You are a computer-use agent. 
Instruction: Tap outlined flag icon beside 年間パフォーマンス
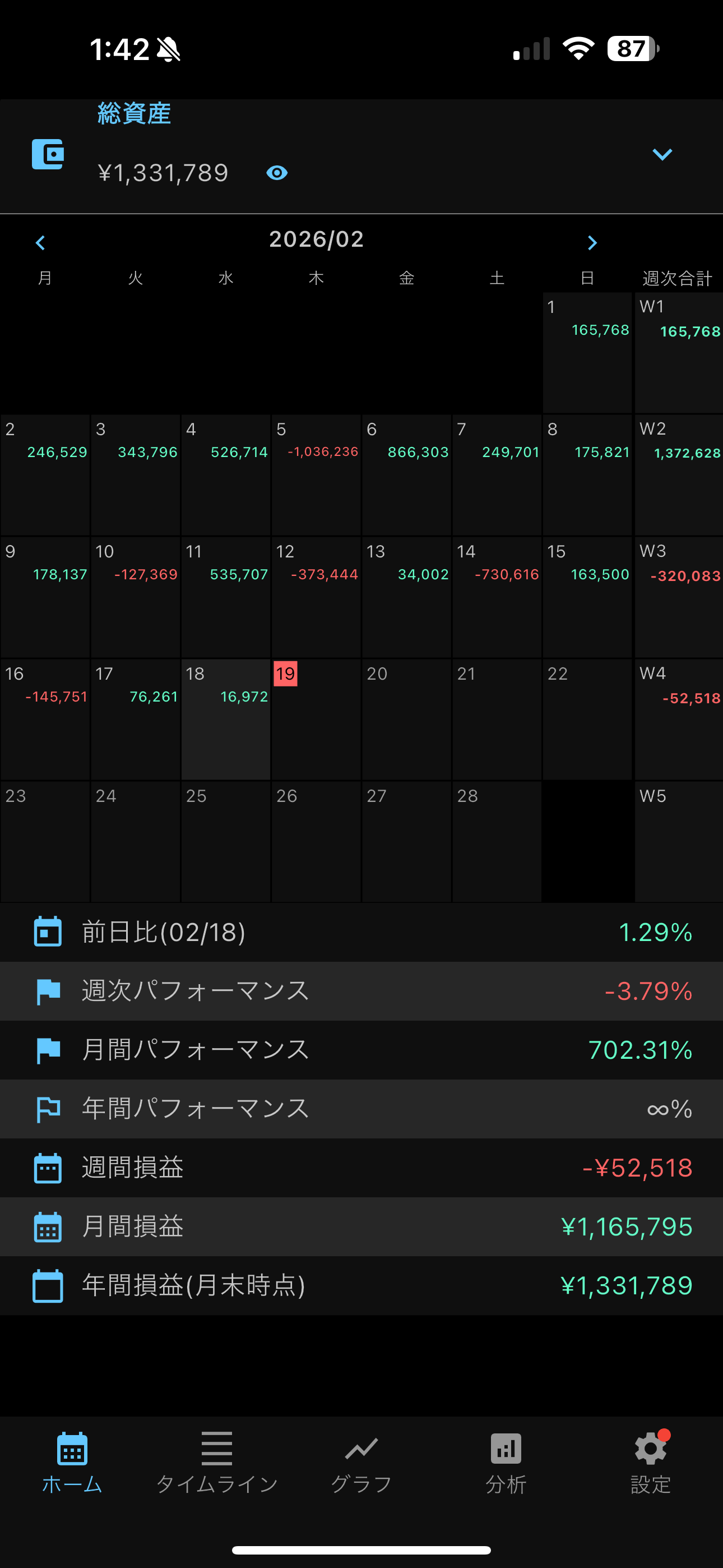[48, 1109]
